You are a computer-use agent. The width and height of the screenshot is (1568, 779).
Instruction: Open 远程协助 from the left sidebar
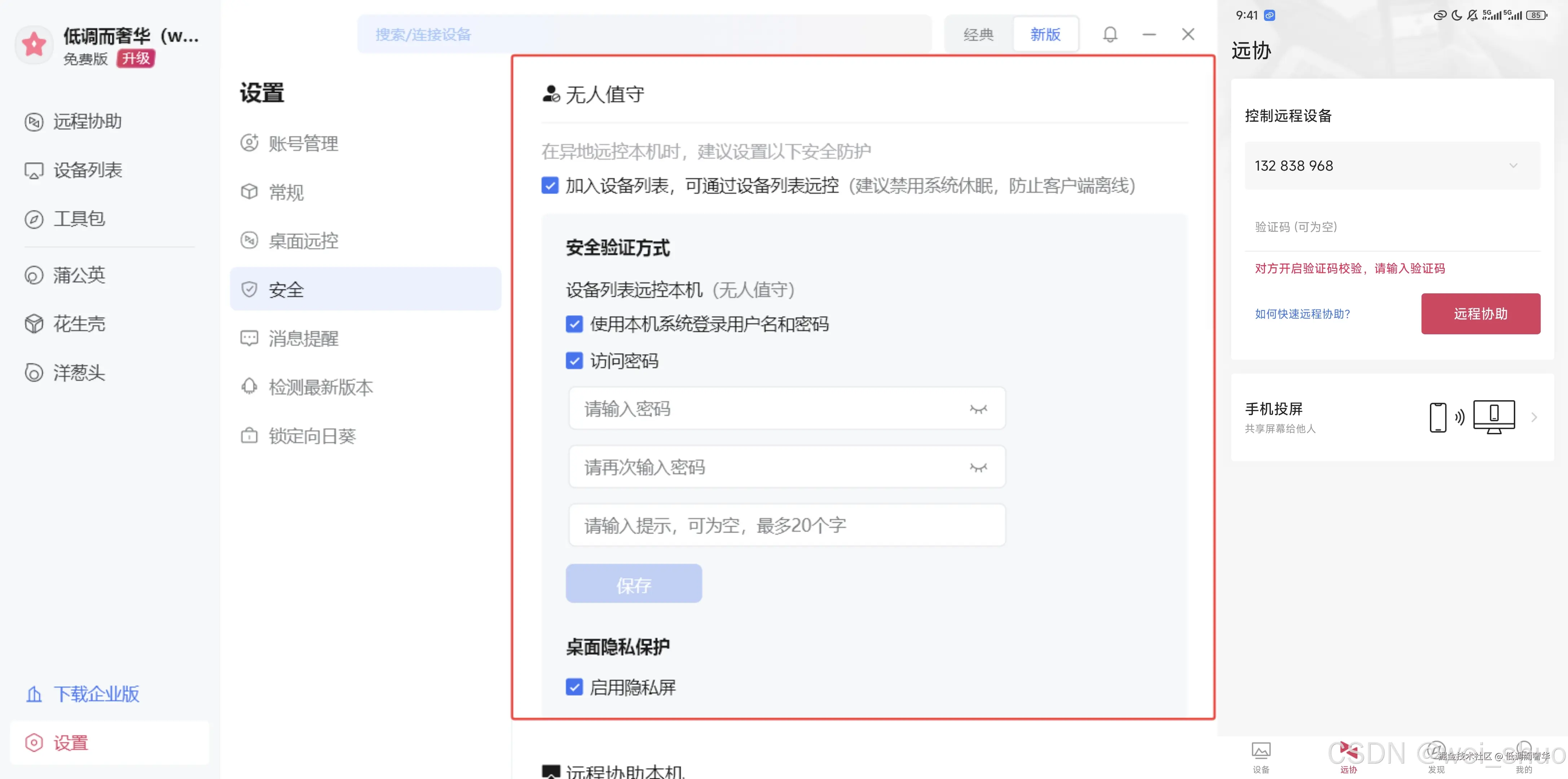(87, 121)
